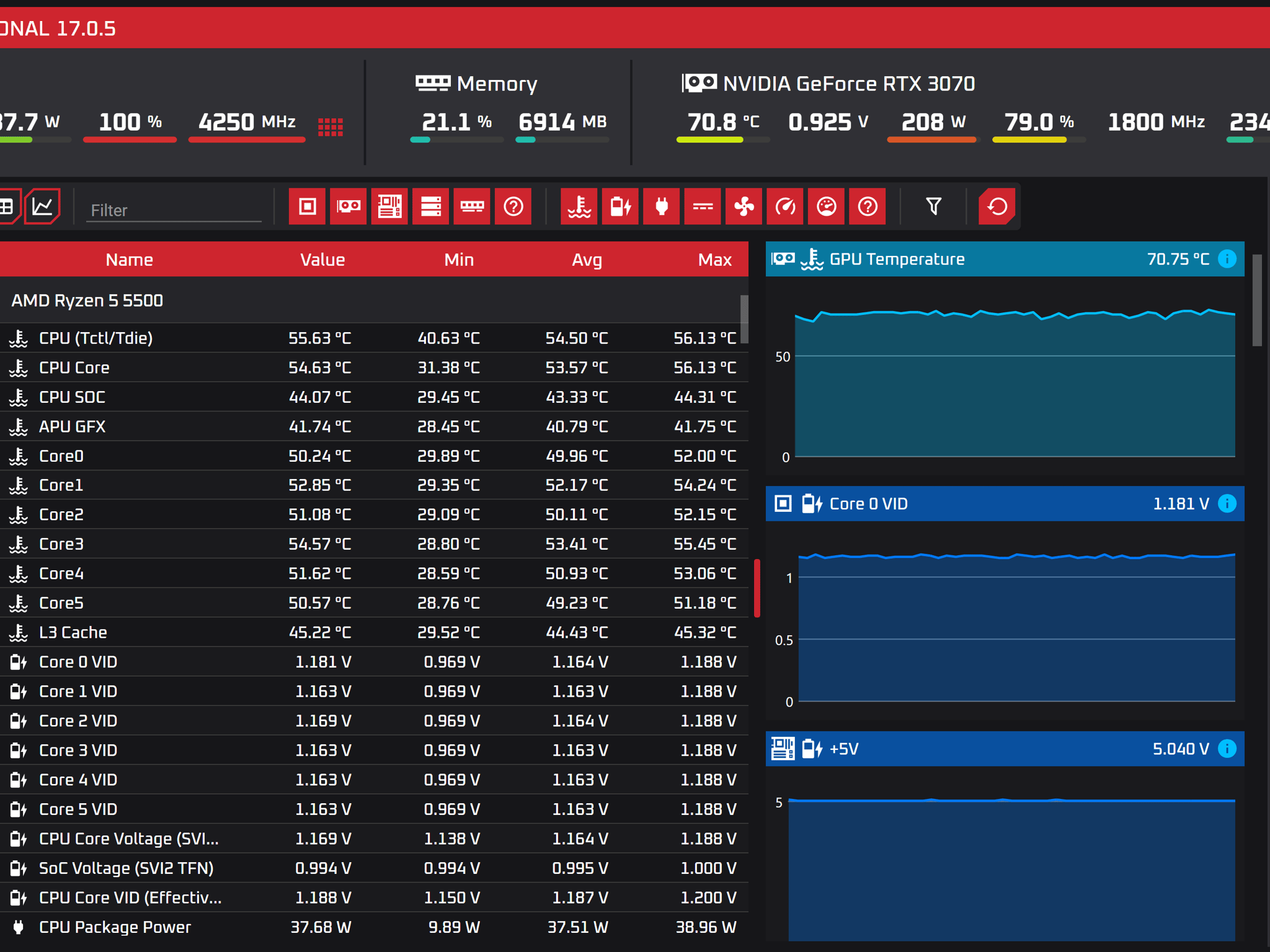
Task: Sort by the Min column header
Action: 459,260
